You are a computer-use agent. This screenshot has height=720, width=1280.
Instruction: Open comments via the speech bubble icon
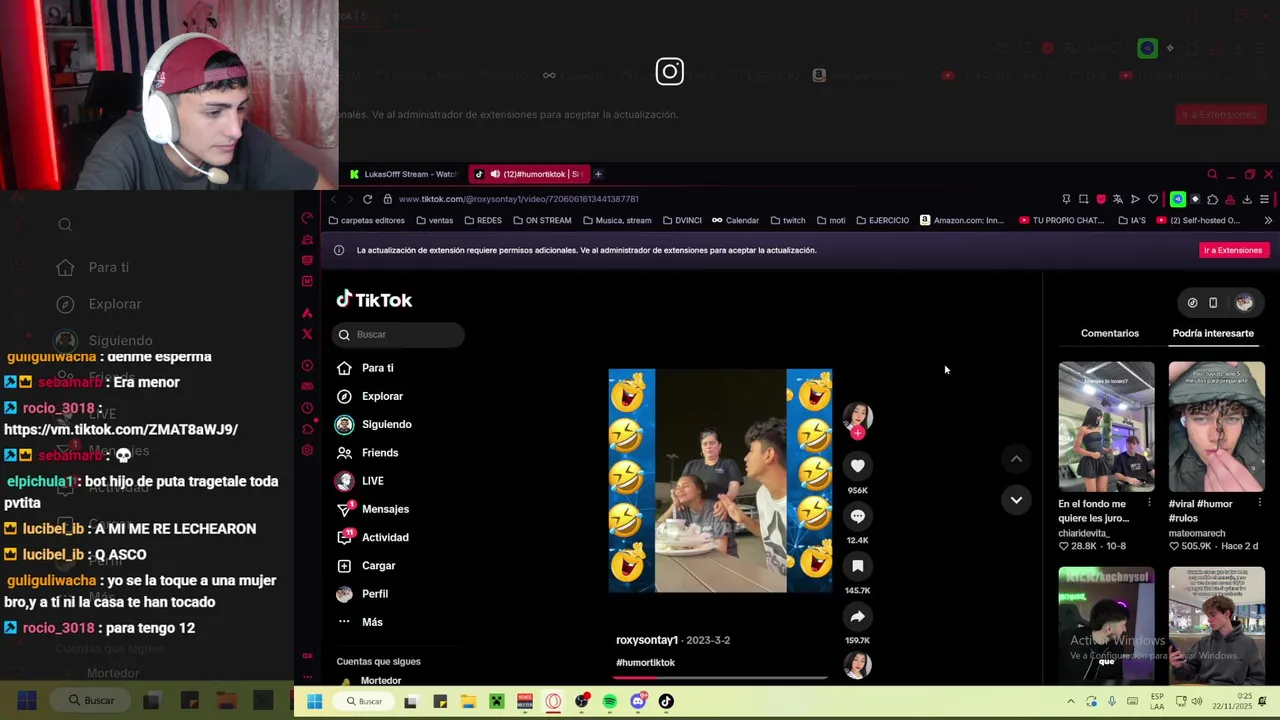coord(857,516)
